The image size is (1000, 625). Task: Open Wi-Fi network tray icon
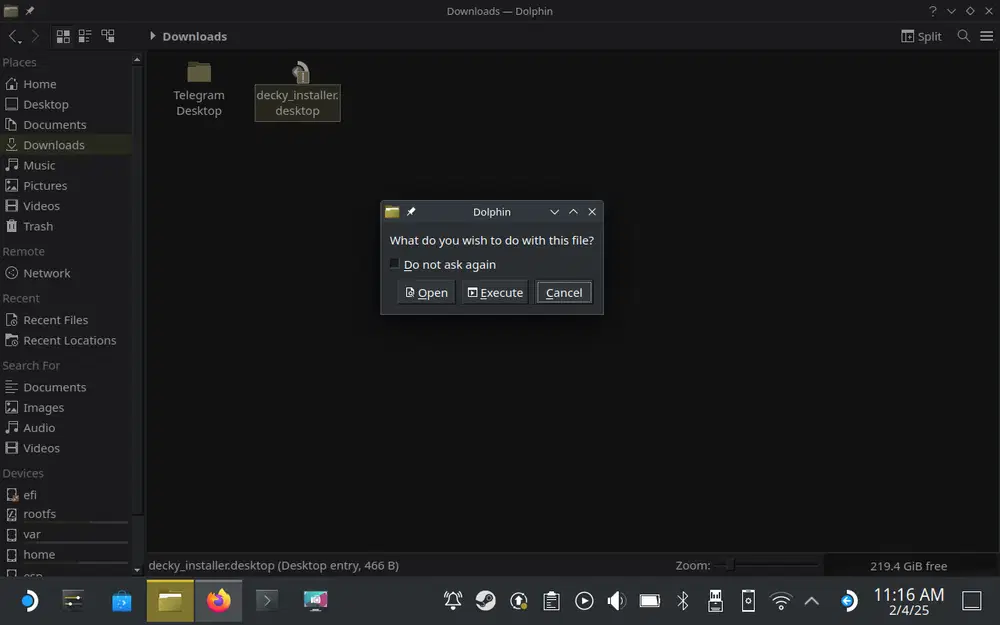781,601
